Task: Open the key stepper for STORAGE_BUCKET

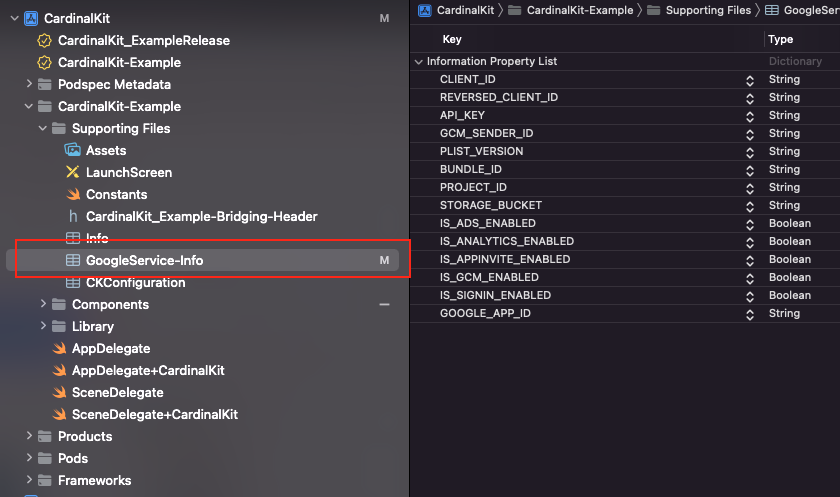Action: (x=750, y=207)
